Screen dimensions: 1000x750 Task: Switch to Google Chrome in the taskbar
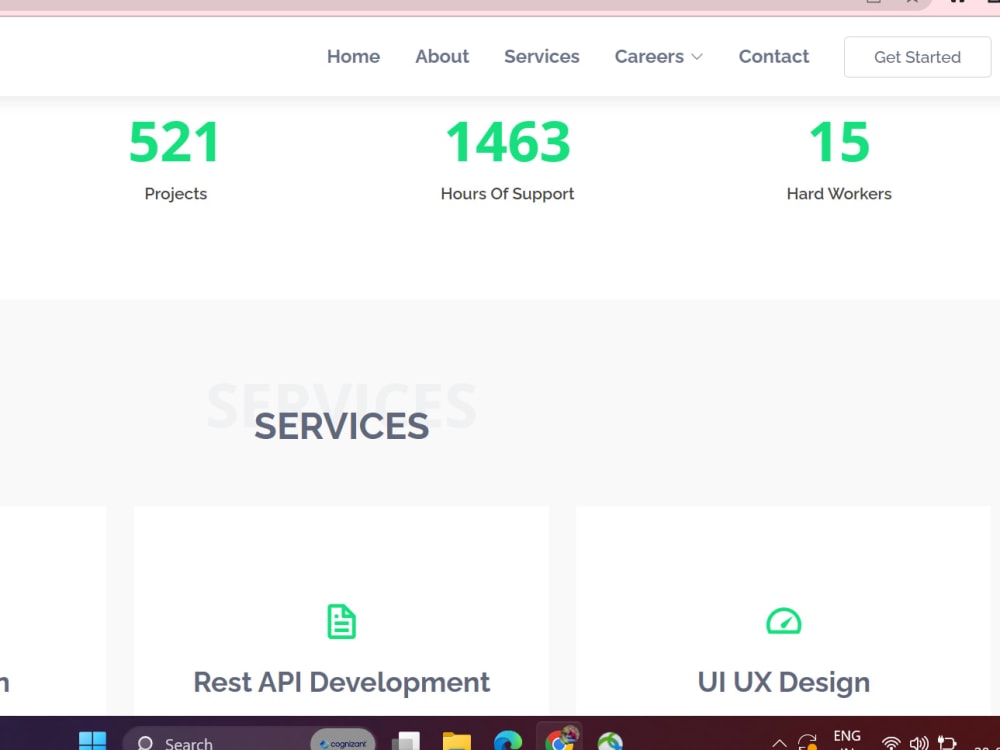(560, 740)
